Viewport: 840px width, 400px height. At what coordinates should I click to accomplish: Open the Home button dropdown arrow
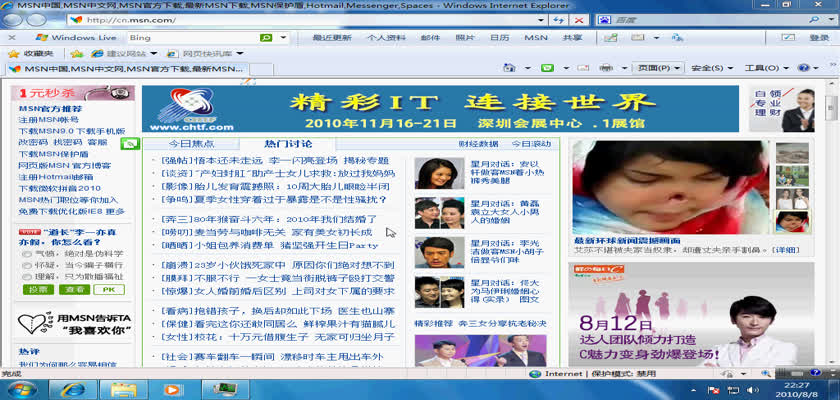point(527,68)
